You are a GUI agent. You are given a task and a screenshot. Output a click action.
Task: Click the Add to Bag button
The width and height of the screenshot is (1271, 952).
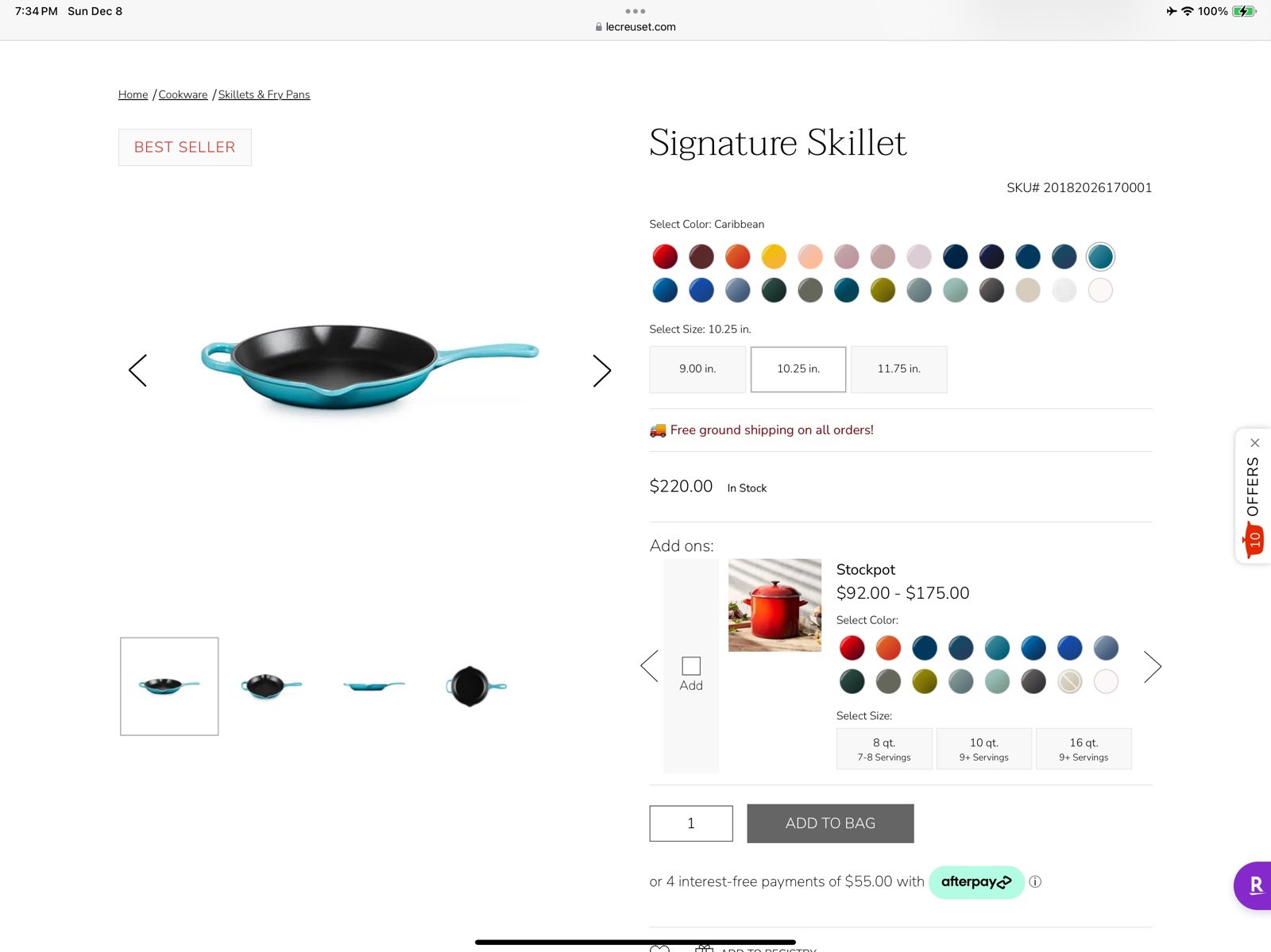tap(830, 823)
